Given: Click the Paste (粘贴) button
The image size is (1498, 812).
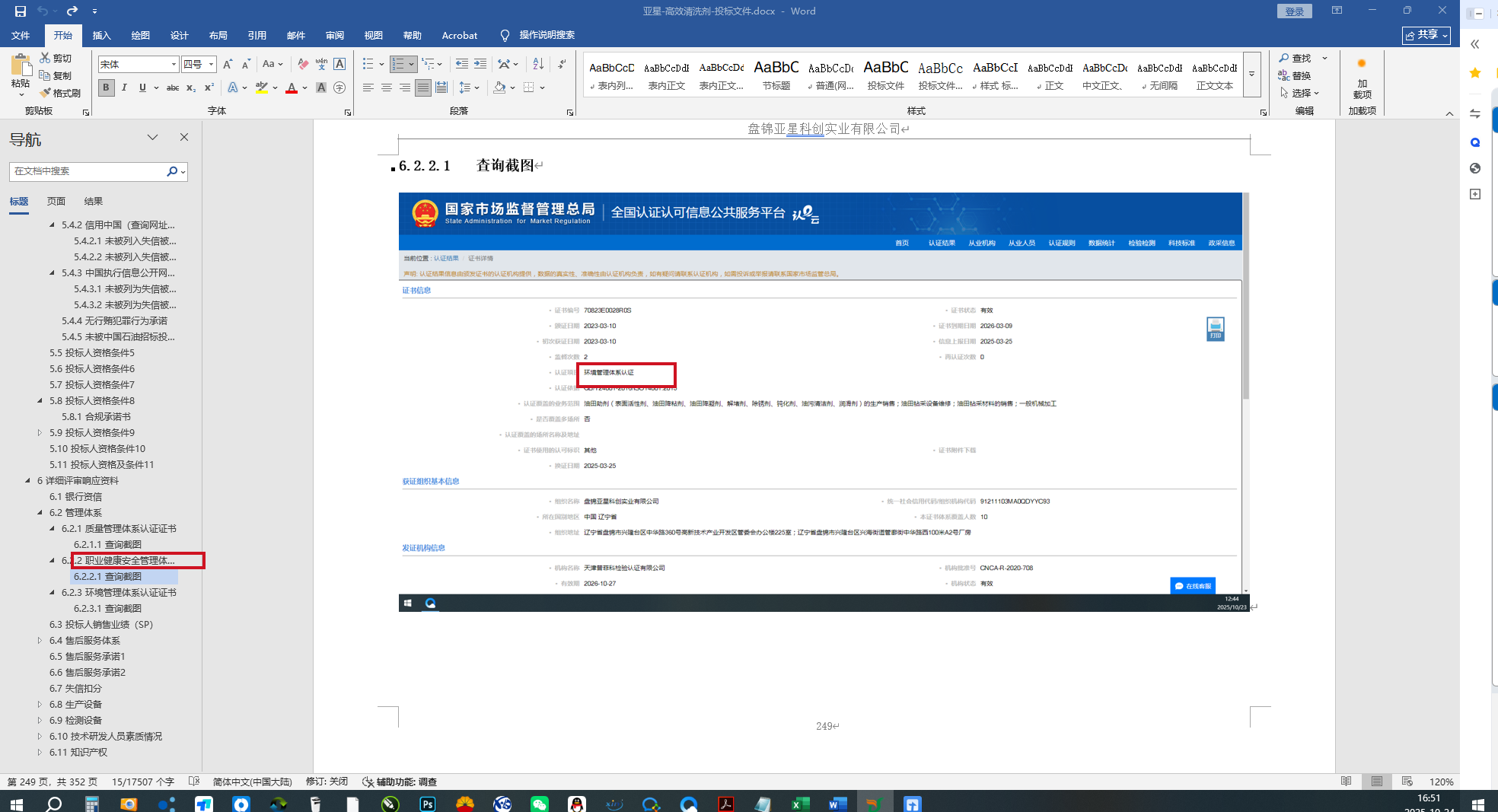Looking at the screenshot, I should tap(21, 74).
